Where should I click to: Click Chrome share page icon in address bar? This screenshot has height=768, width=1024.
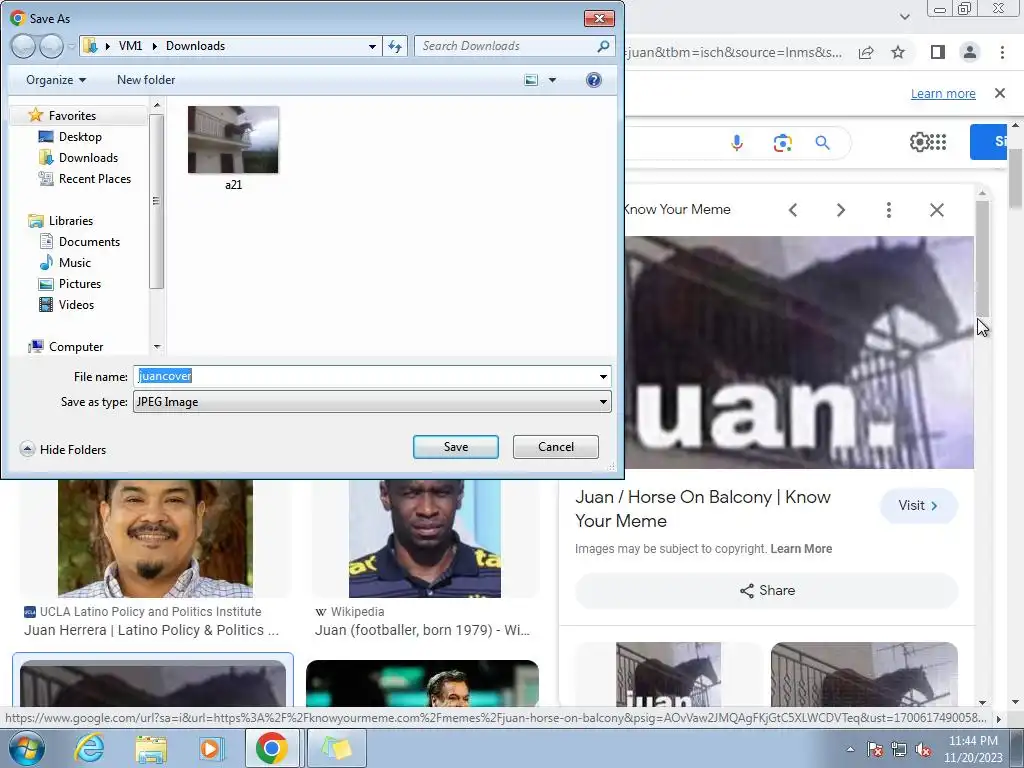pyautogui.click(x=866, y=53)
